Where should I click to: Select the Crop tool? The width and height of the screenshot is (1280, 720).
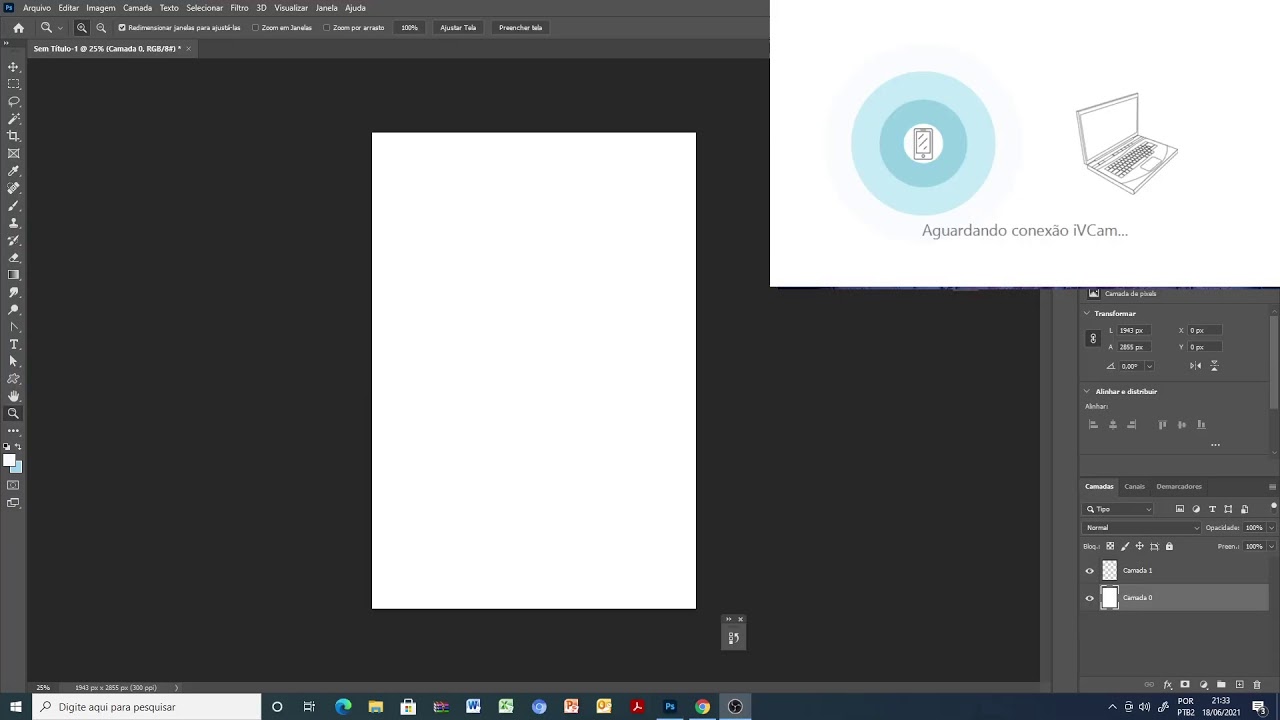pos(13,136)
